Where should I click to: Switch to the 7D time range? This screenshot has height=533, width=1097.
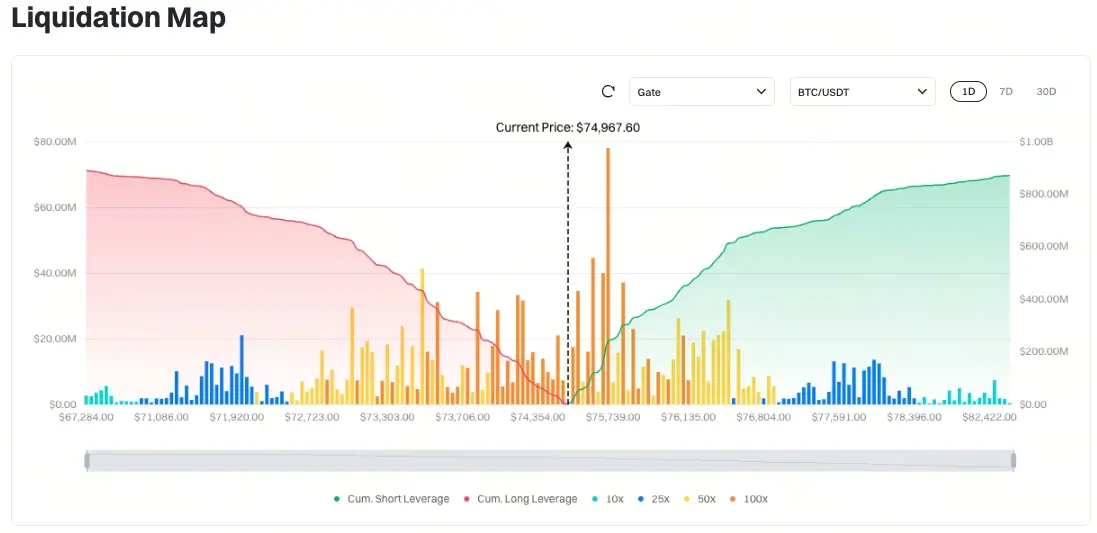pyautogui.click(x=1006, y=92)
